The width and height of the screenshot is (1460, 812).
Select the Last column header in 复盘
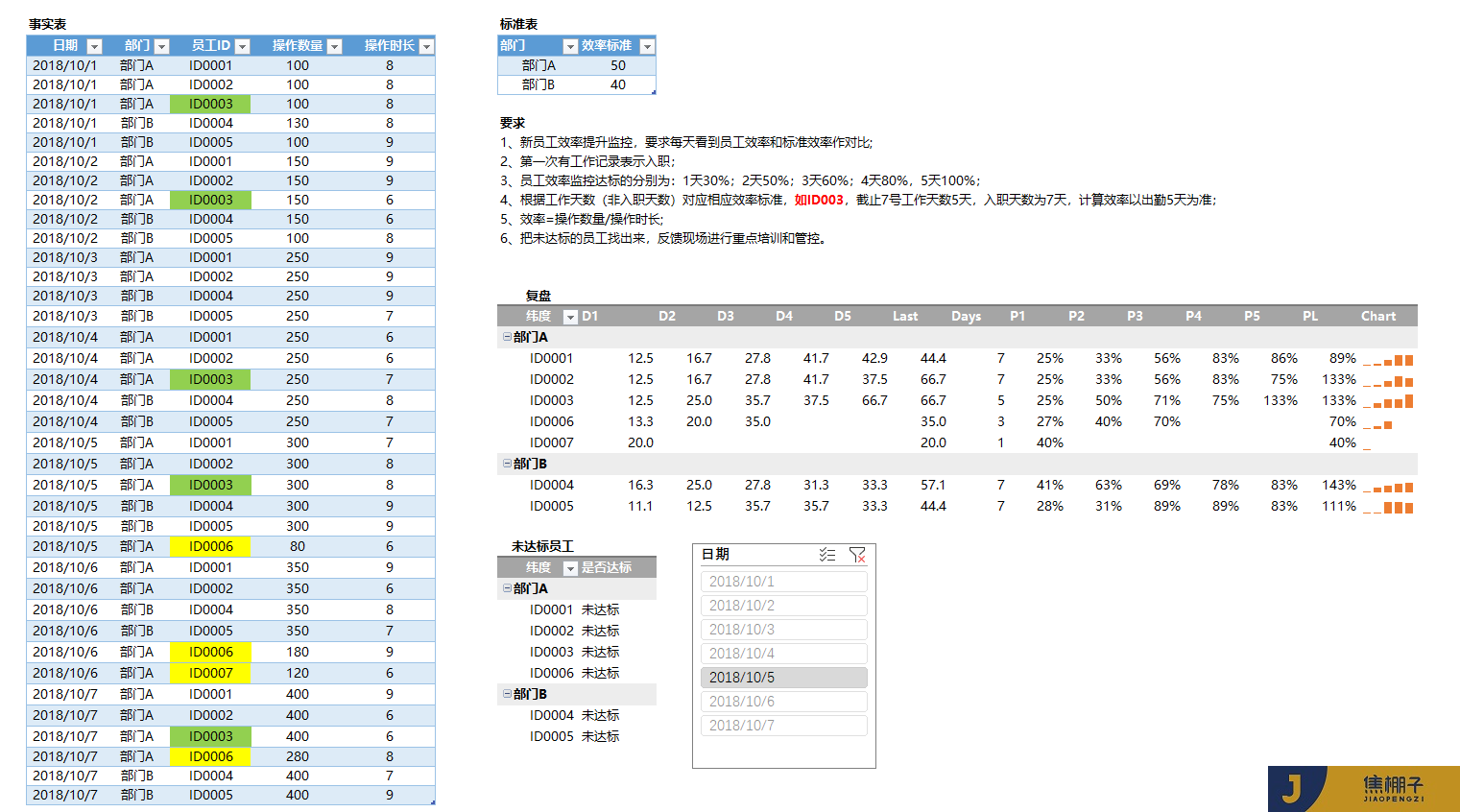904,317
